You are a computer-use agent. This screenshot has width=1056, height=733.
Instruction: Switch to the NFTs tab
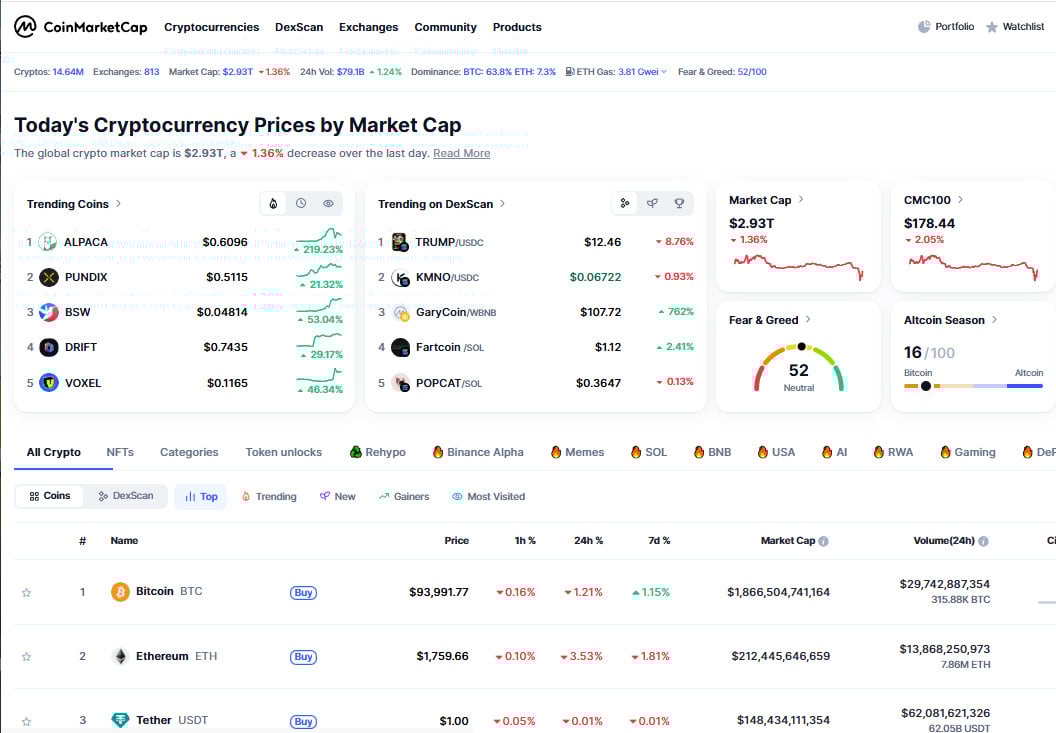120,452
